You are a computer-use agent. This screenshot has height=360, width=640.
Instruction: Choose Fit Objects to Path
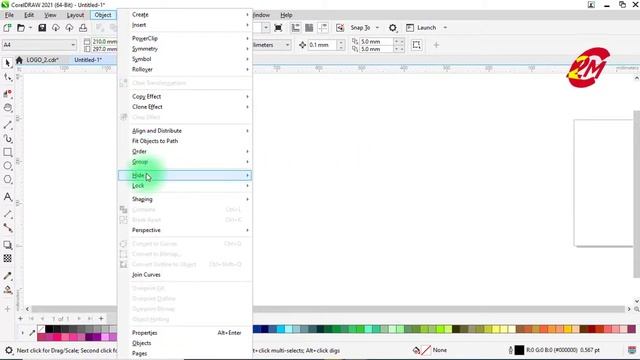click(x=185, y=141)
